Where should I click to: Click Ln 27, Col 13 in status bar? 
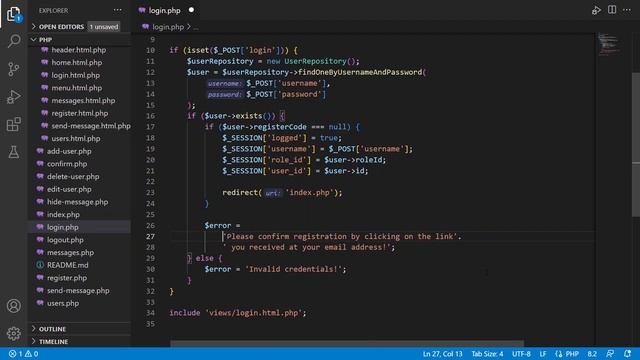pyautogui.click(x=442, y=354)
